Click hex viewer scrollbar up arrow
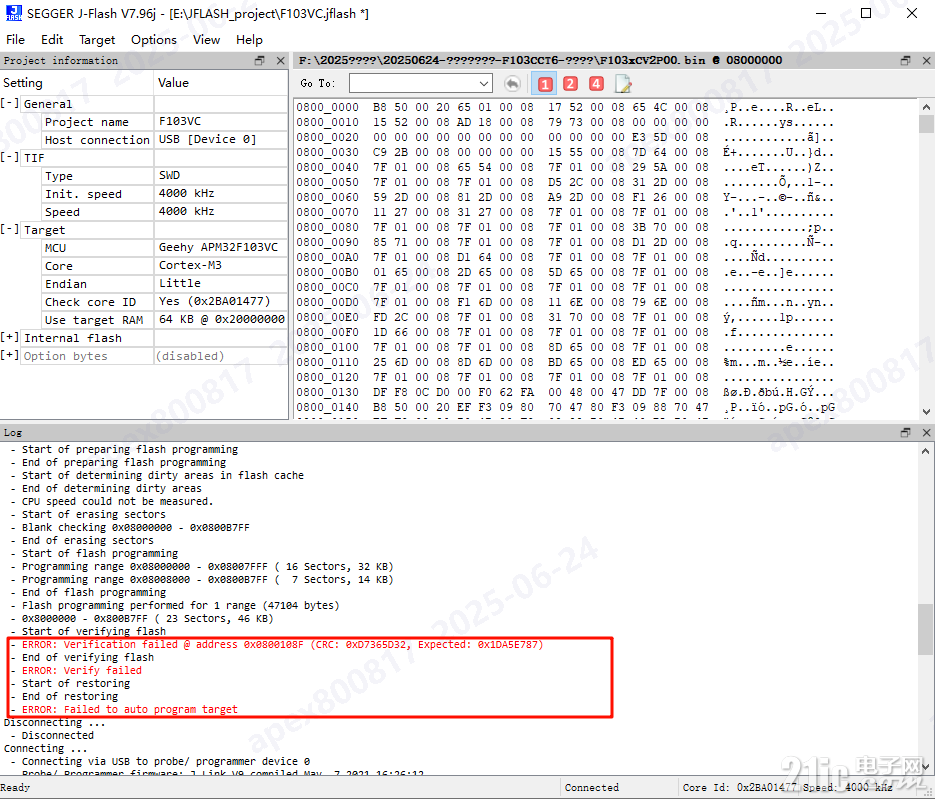935x799 pixels. coord(926,107)
